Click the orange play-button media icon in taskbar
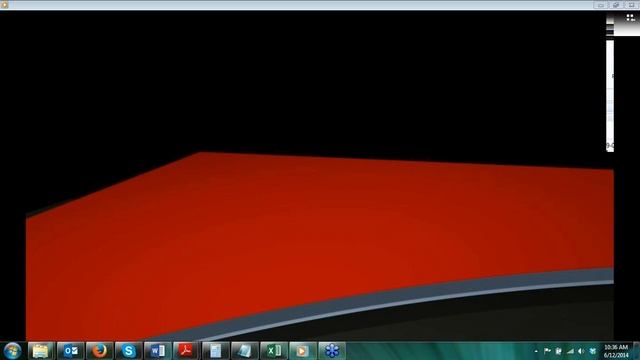Image resolution: width=640 pixels, height=360 pixels. (303, 351)
